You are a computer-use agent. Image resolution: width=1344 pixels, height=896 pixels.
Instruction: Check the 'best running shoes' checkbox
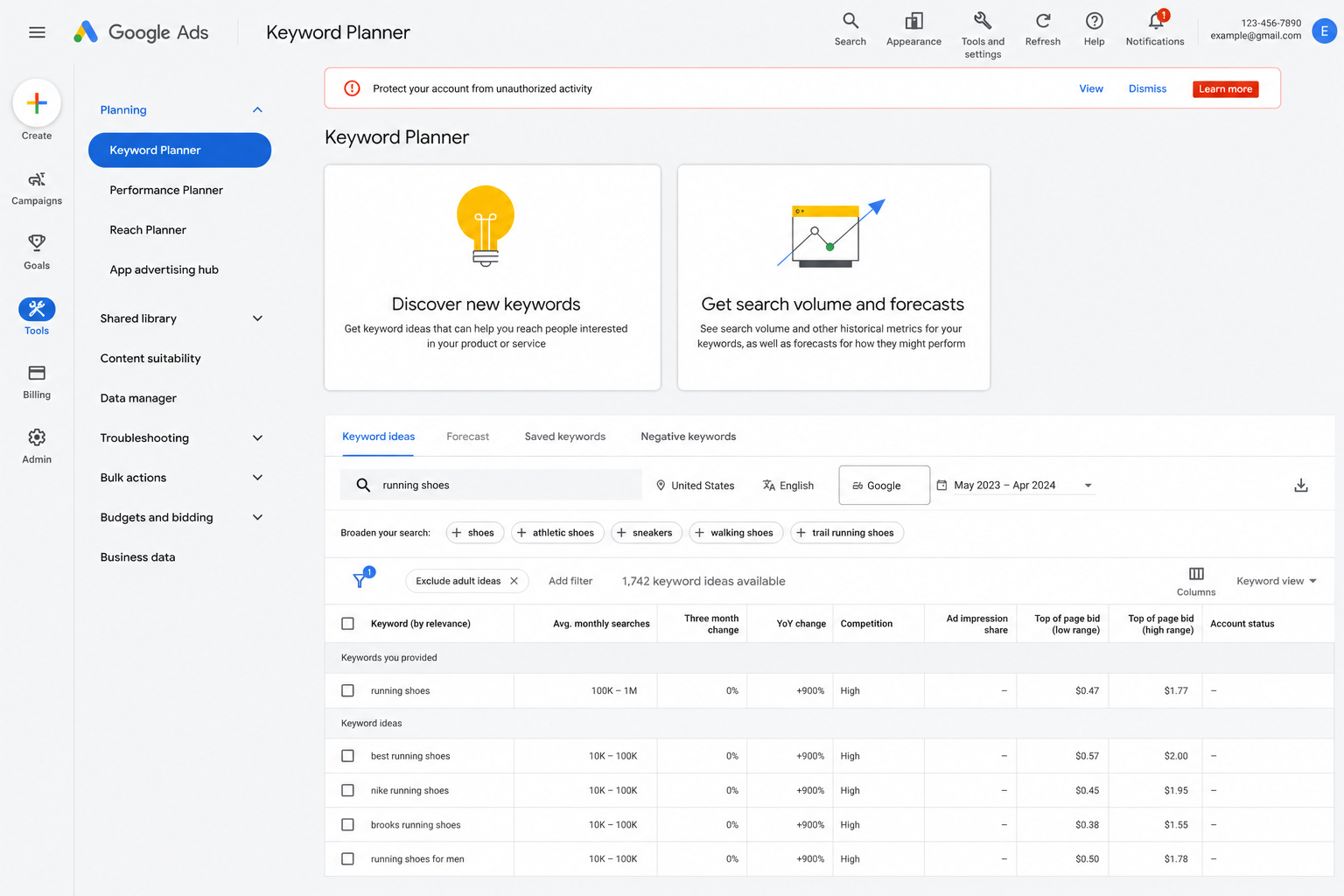click(347, 756)
